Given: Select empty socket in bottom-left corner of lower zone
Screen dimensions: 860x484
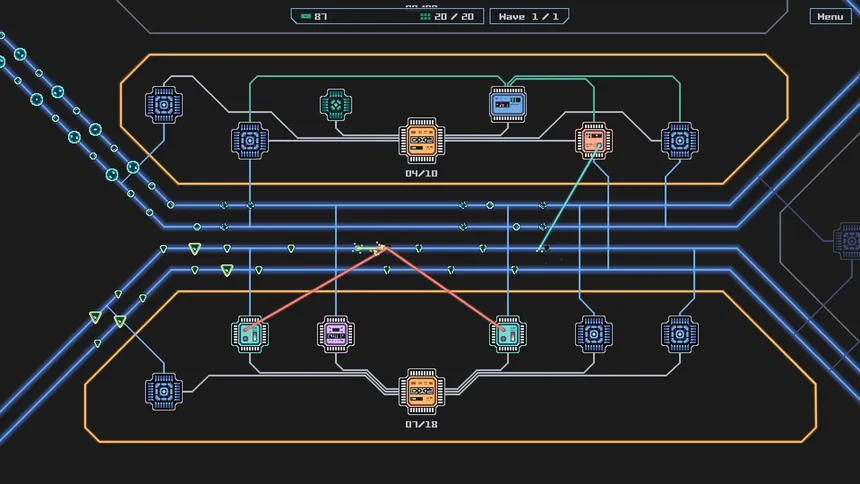Looking at the screenshot, I should click(x=163, y=391).
